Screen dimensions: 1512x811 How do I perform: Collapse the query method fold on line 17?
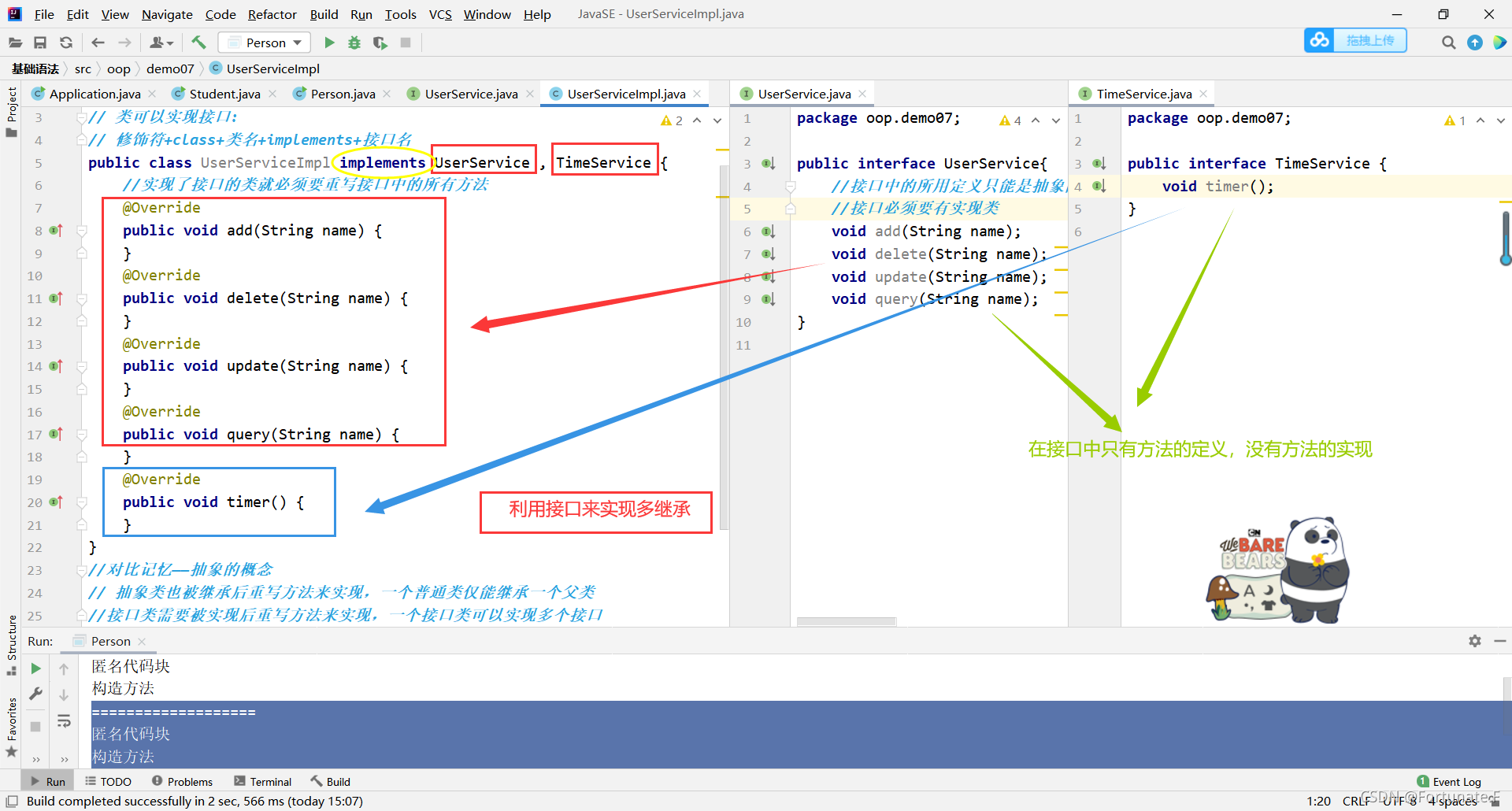[81, 435]
